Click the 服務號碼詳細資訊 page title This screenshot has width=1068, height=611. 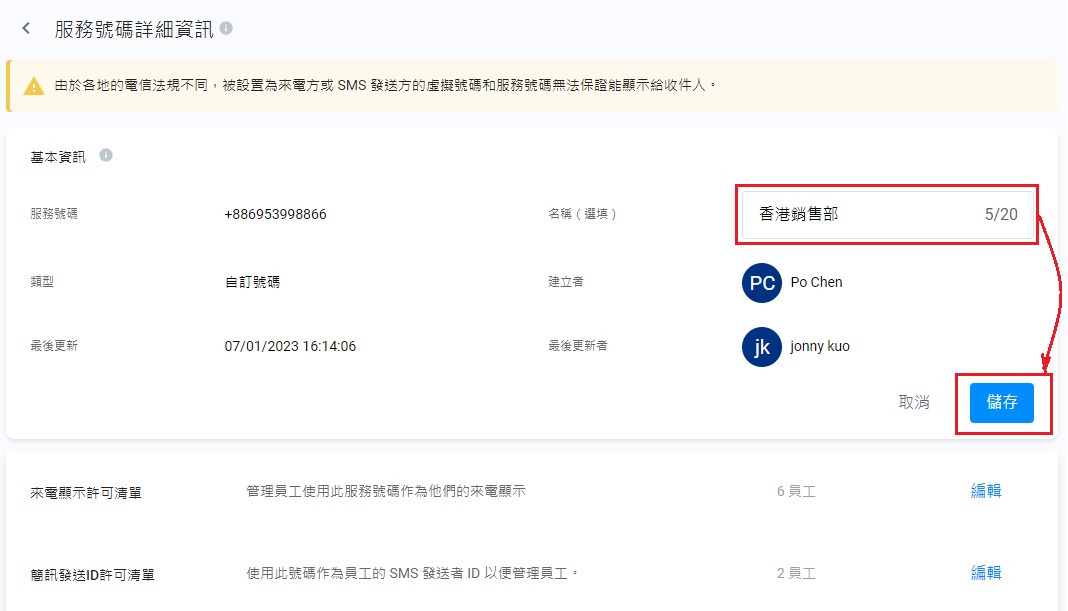[134, 29]
